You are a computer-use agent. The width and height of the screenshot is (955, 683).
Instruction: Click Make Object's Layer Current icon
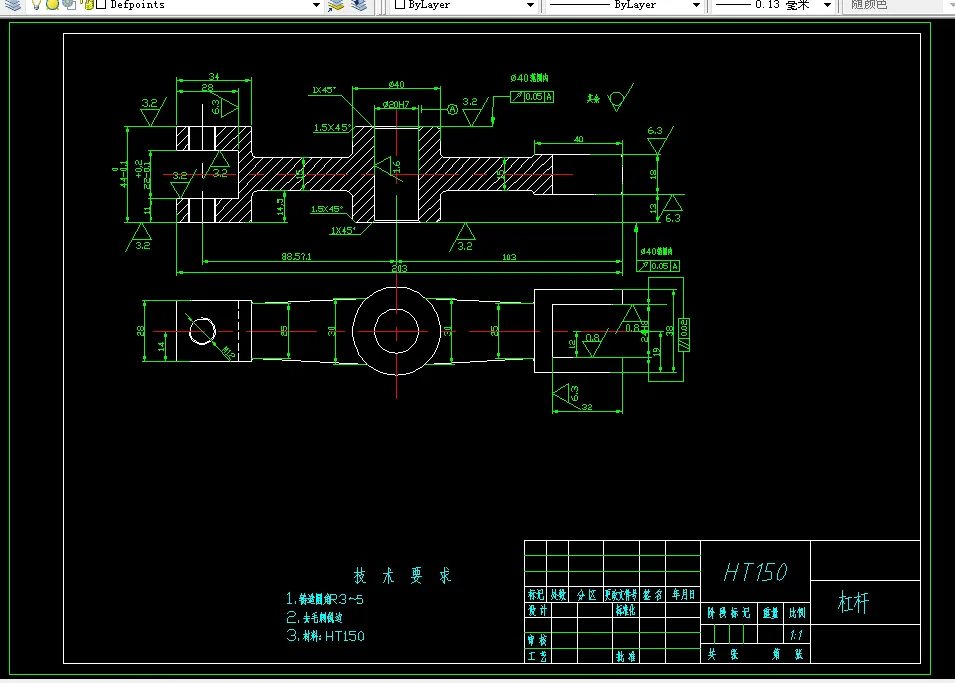tap(336, 5)
